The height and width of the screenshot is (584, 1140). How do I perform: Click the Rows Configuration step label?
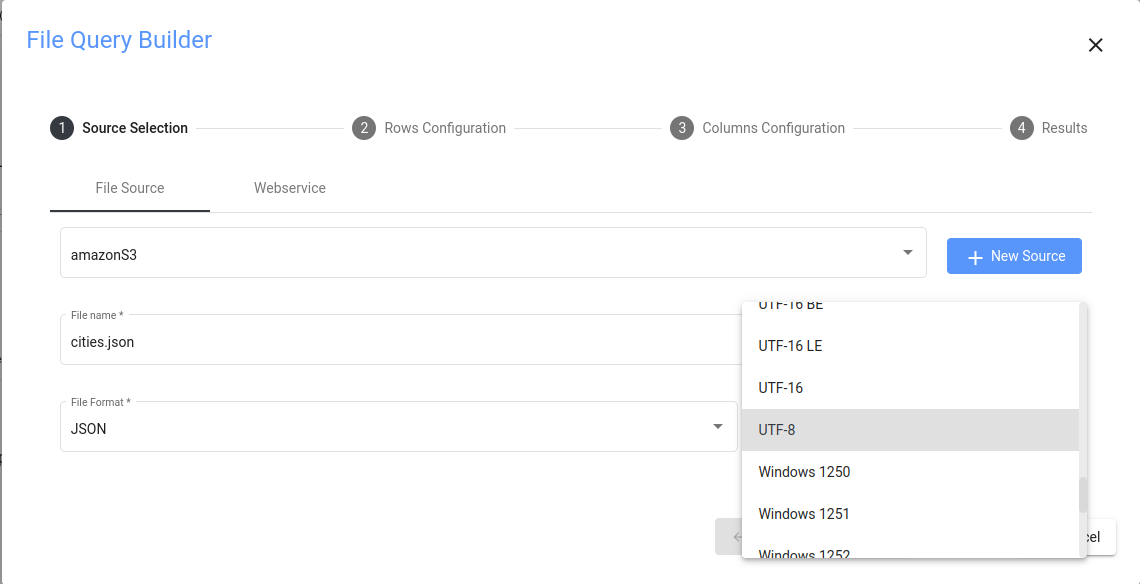(445, 128)
